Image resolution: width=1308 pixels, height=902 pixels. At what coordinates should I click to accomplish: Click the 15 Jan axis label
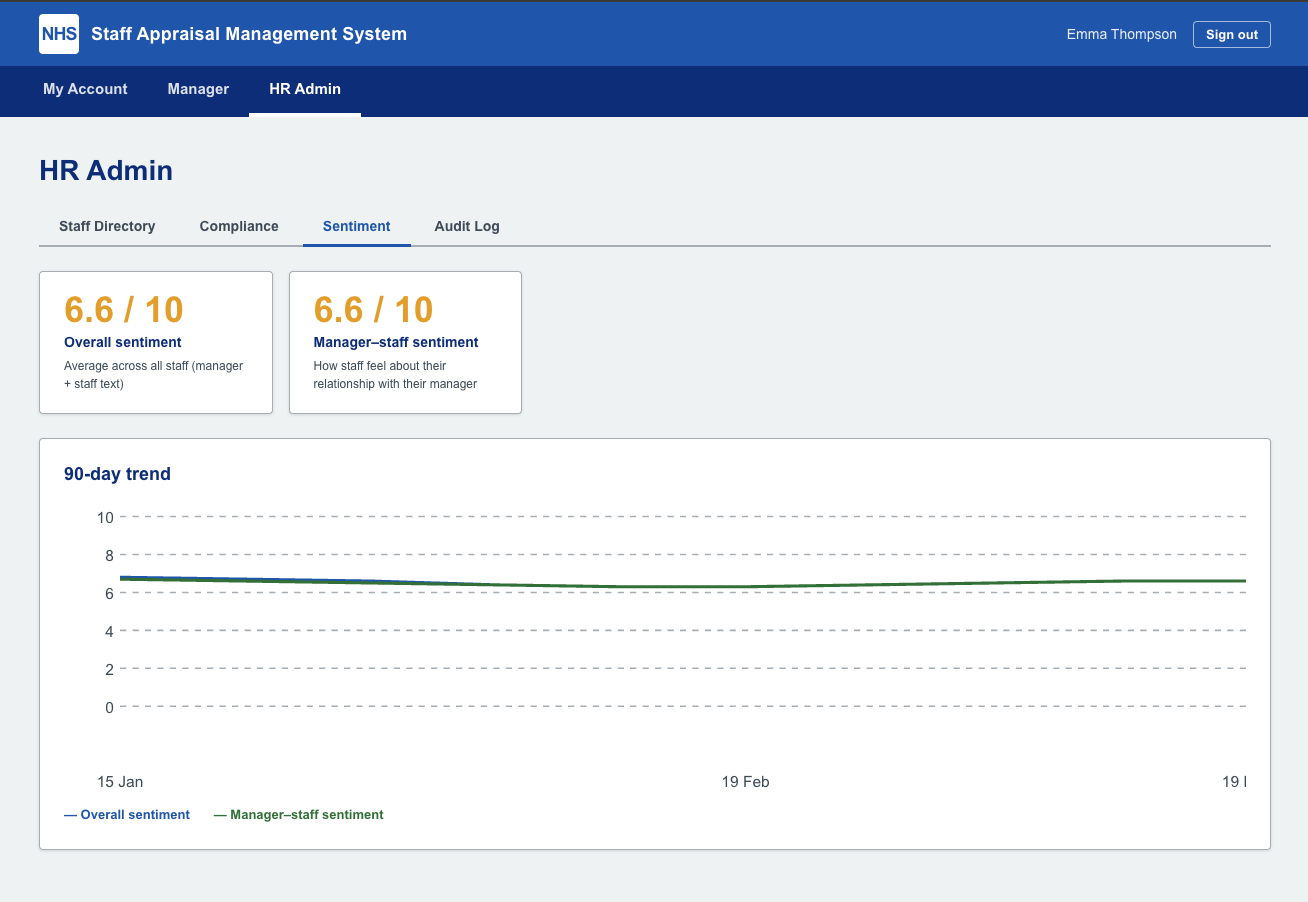120,781
